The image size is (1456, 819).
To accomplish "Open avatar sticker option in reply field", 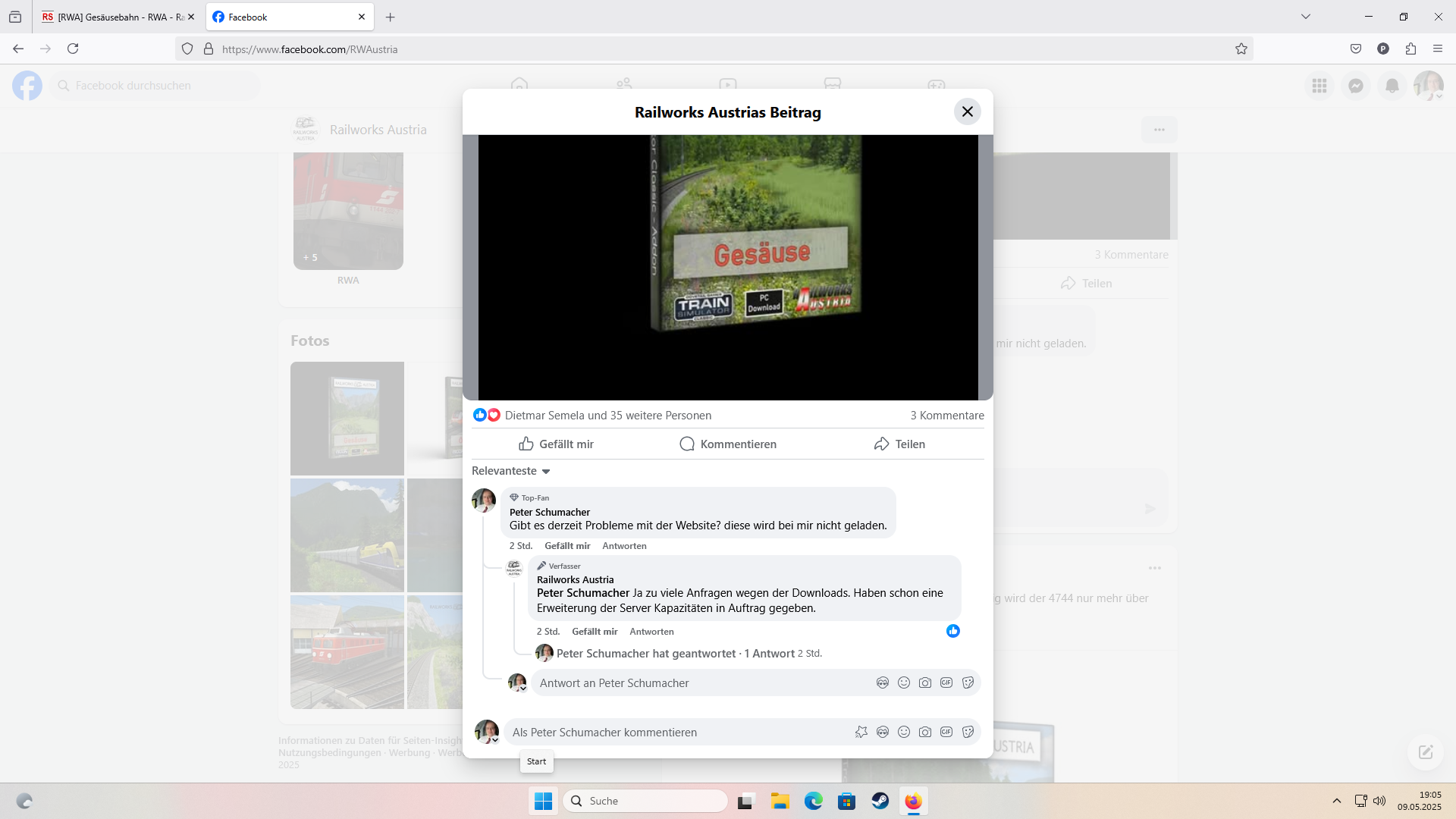I will coord(883,682).
